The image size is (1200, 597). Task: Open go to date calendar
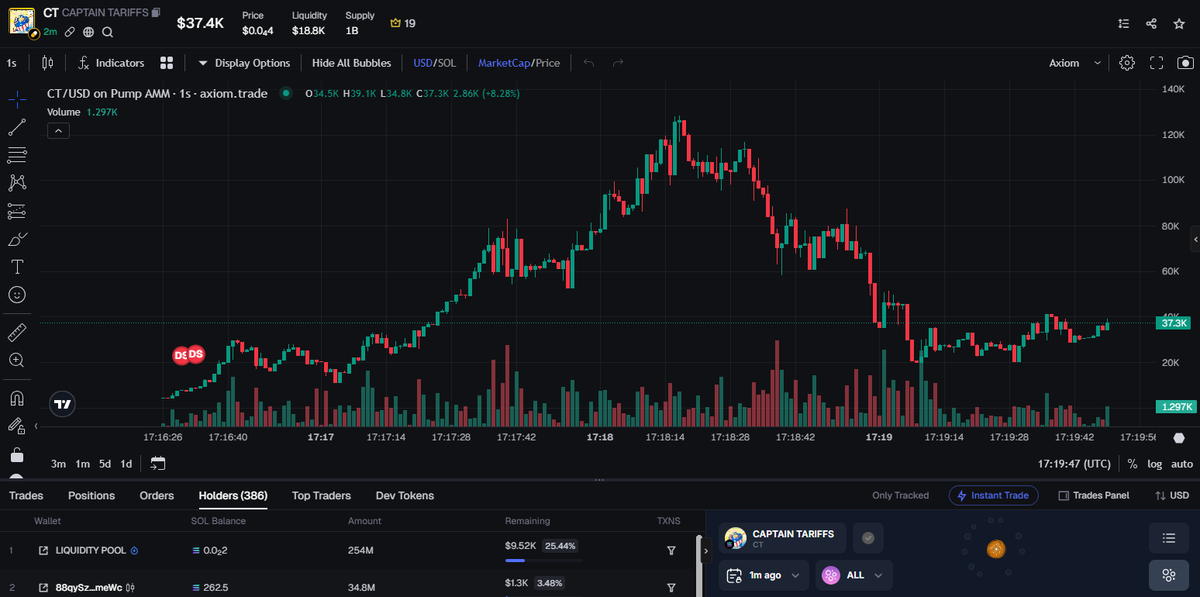tap(158, 464)
